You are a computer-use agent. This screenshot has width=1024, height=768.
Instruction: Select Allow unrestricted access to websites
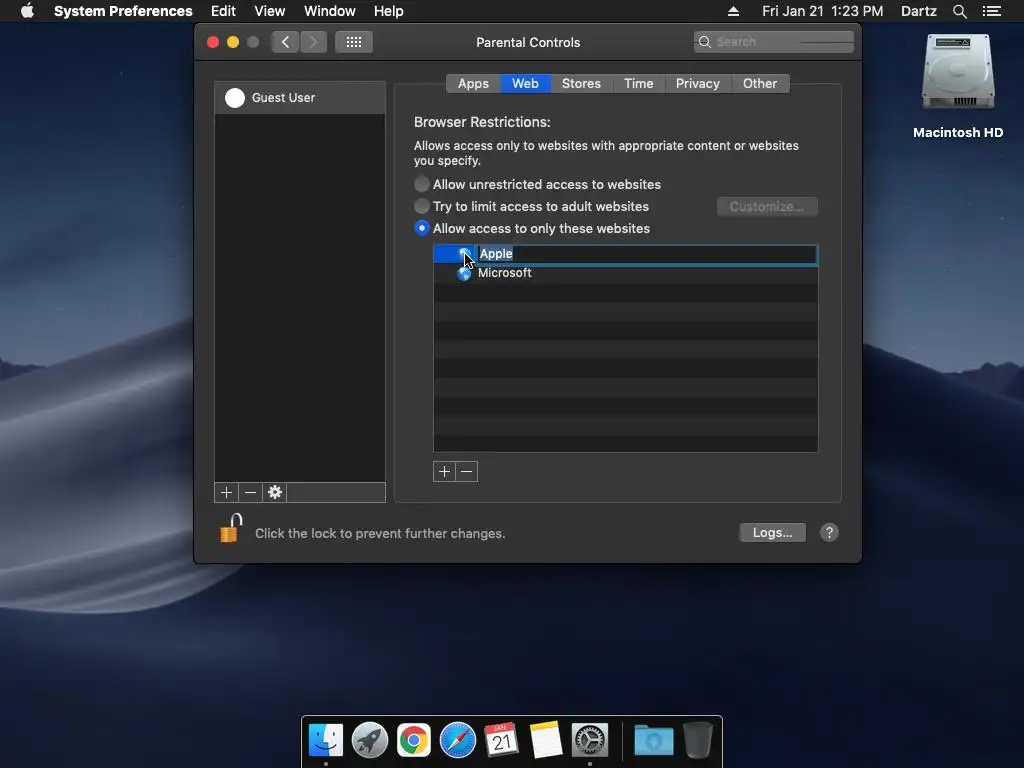[422, 184]
